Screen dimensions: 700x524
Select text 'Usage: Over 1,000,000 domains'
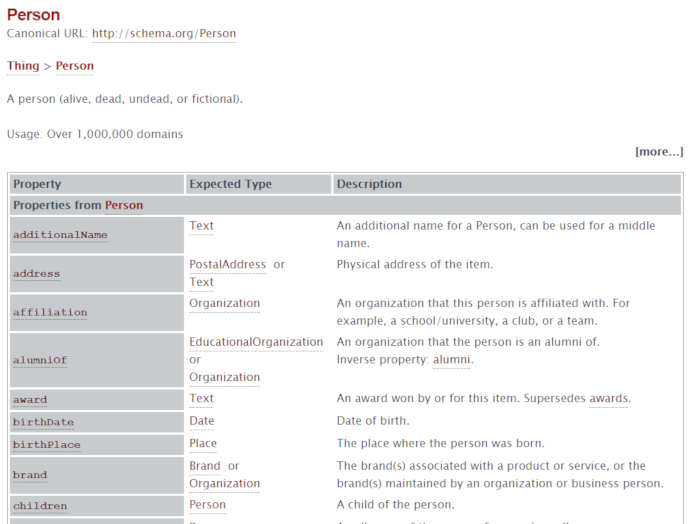coord(95,134)
